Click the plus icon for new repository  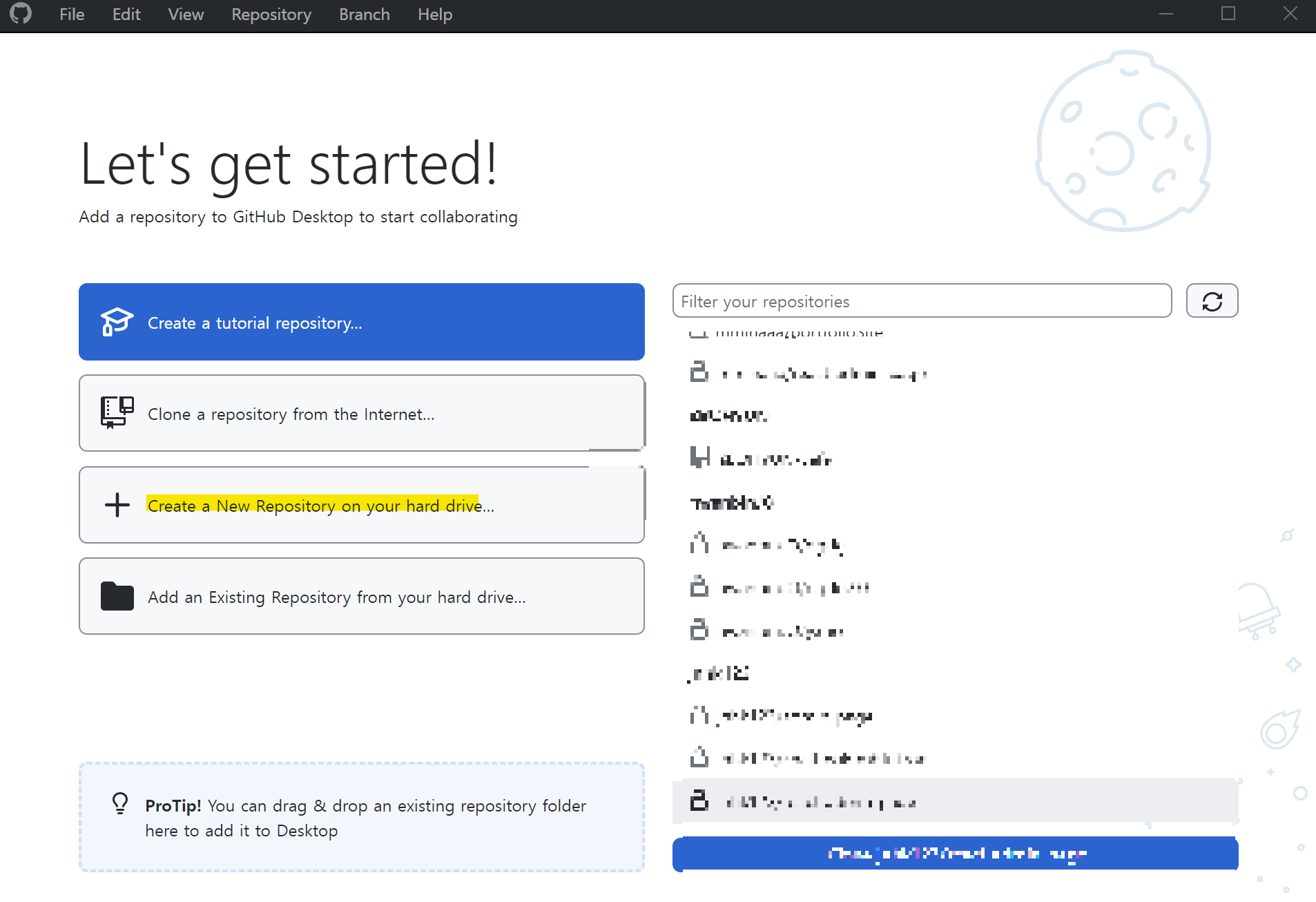pos(117,505)
